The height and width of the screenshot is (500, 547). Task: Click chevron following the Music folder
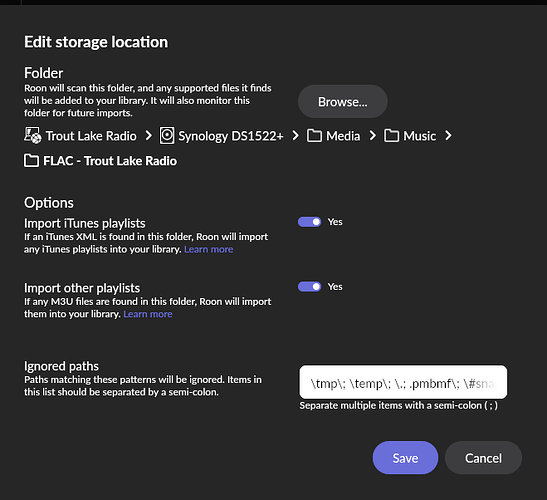[448, 135]
